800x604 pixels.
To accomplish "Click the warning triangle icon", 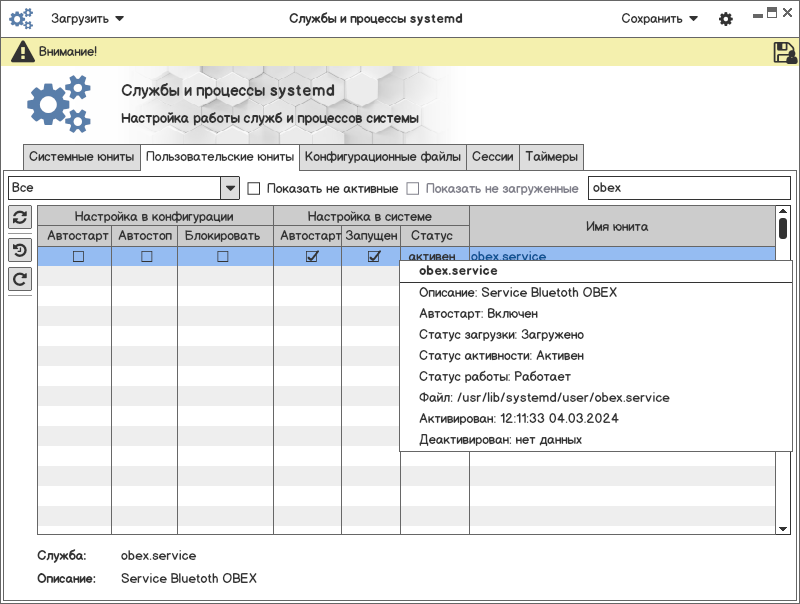I will click(24, 51).
